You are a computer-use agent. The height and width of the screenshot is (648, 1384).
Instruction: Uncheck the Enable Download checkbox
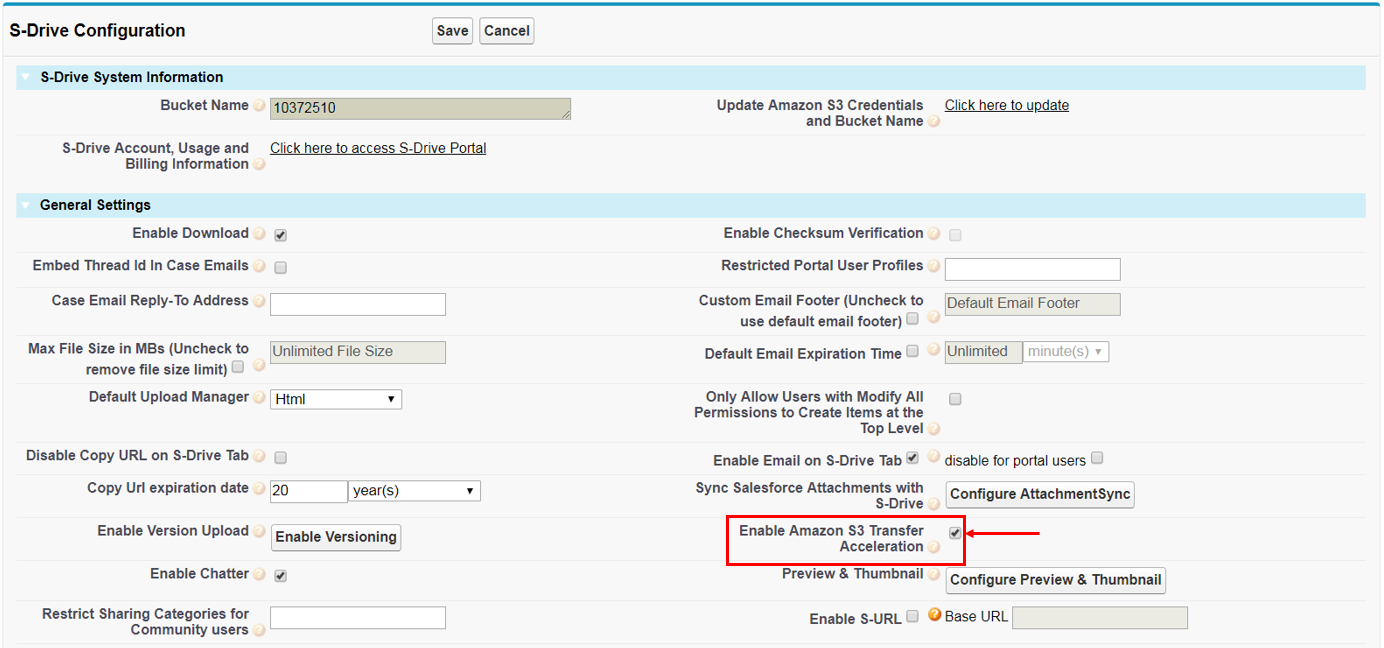pos(281,236)
